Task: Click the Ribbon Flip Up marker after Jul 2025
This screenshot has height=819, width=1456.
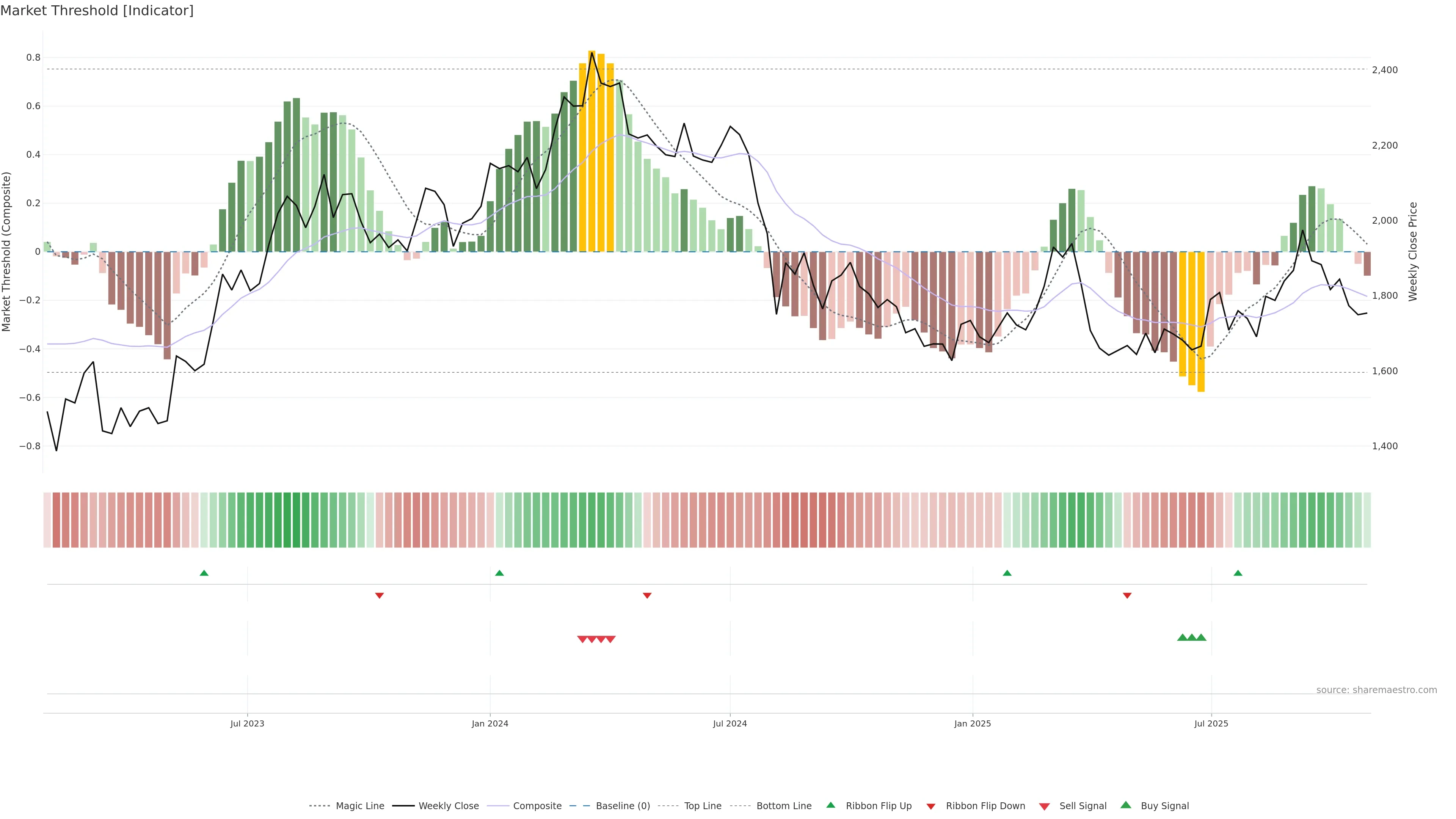Action: (1238, 573)
